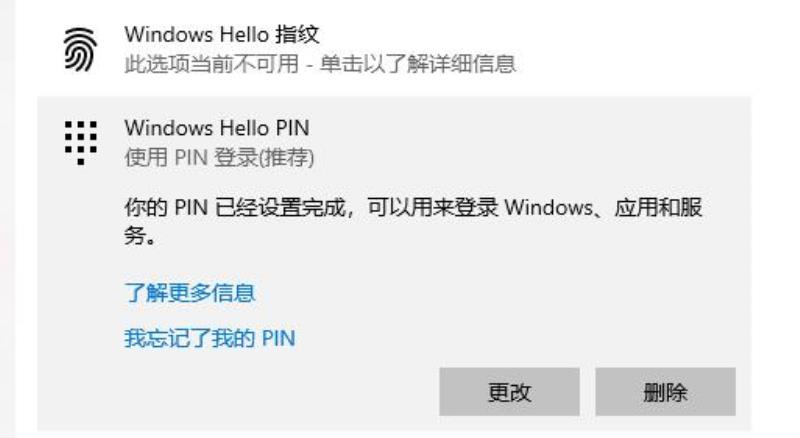Click the 单击以了解详细信息 part of fingerprint subtitle
The image size is (800, 438).
(x=418, y=64)
